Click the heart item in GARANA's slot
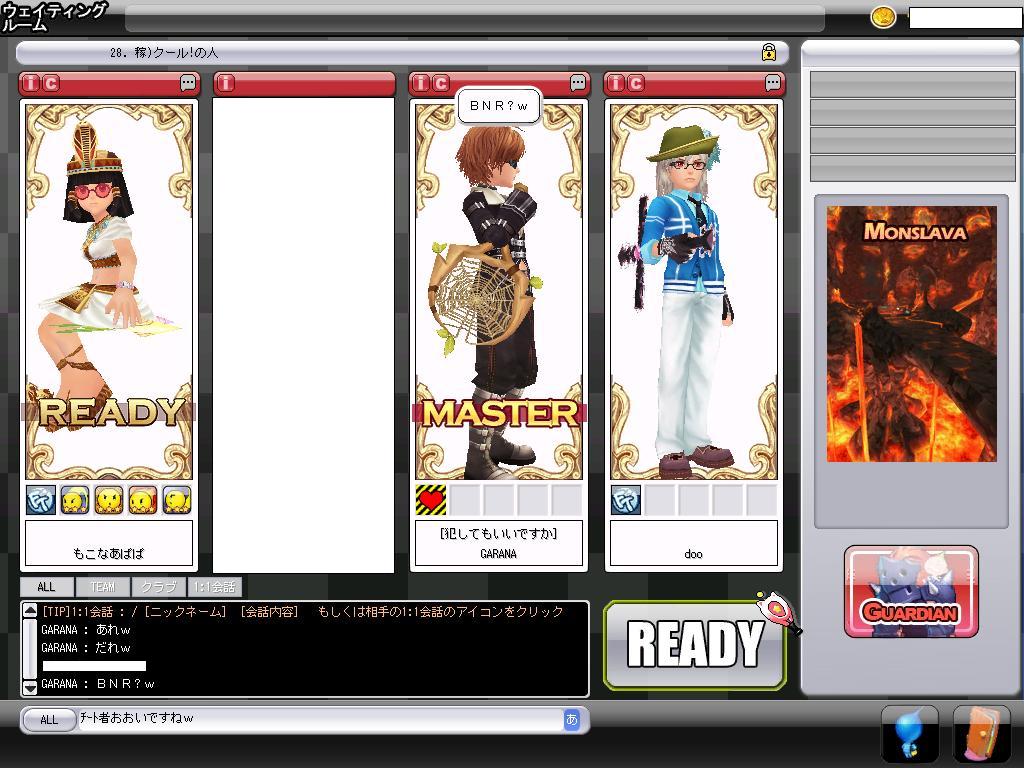Viewport: 1024px width, 768px height. pyautogui.click(x=431, y=500)
